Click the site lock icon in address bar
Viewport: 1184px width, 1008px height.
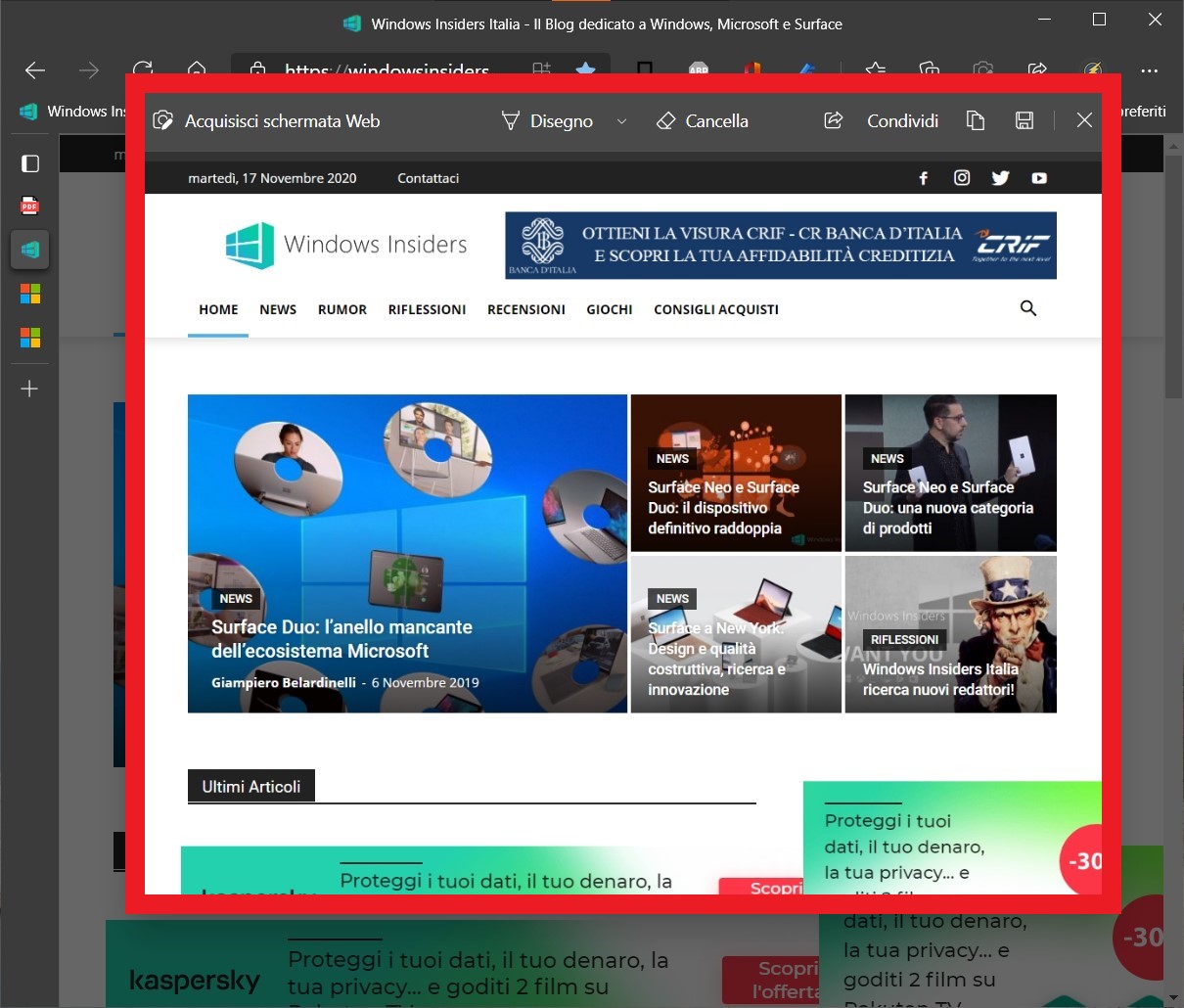pyautogui.click(x=257, y=69)
